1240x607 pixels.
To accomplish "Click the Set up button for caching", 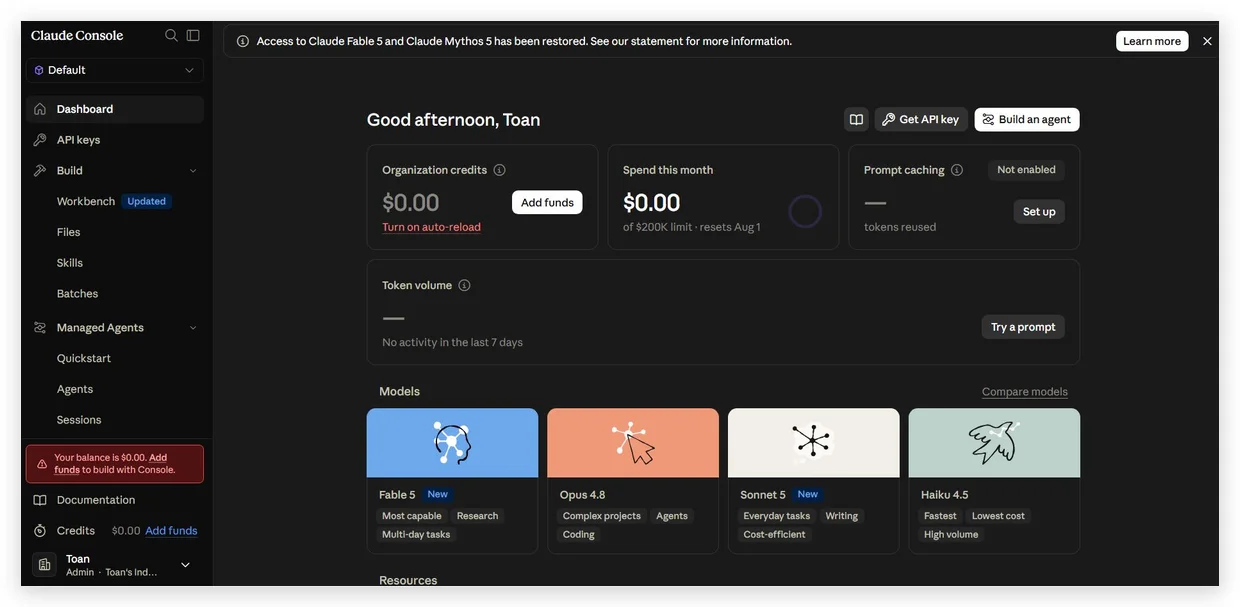I will (x=1039, y=212).
